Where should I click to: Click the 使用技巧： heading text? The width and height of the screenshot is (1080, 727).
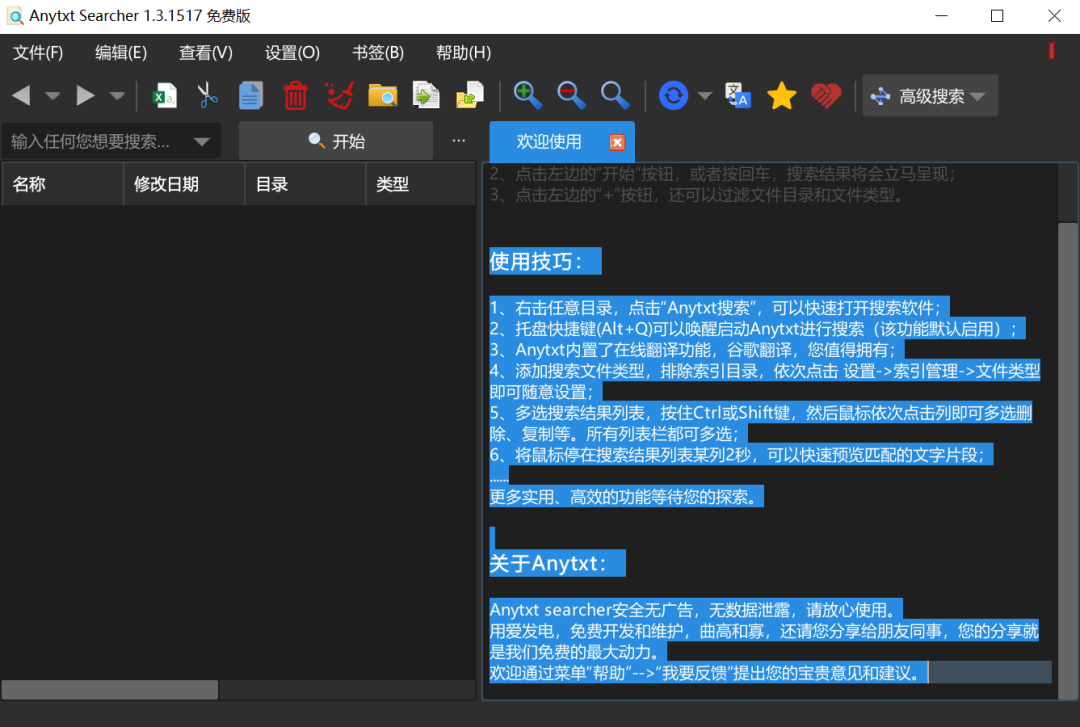coord(536,261)
